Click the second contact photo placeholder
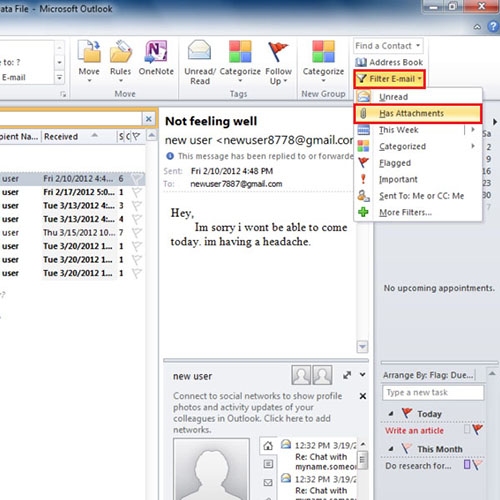 pos(322,375)
